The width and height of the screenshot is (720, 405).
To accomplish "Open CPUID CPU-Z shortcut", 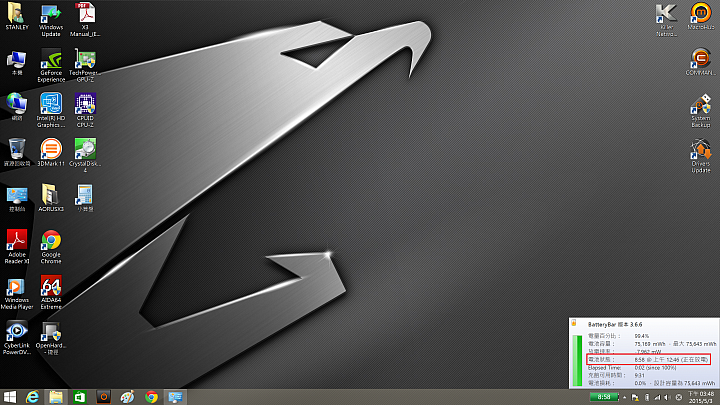I will click(x=85, y=110).
